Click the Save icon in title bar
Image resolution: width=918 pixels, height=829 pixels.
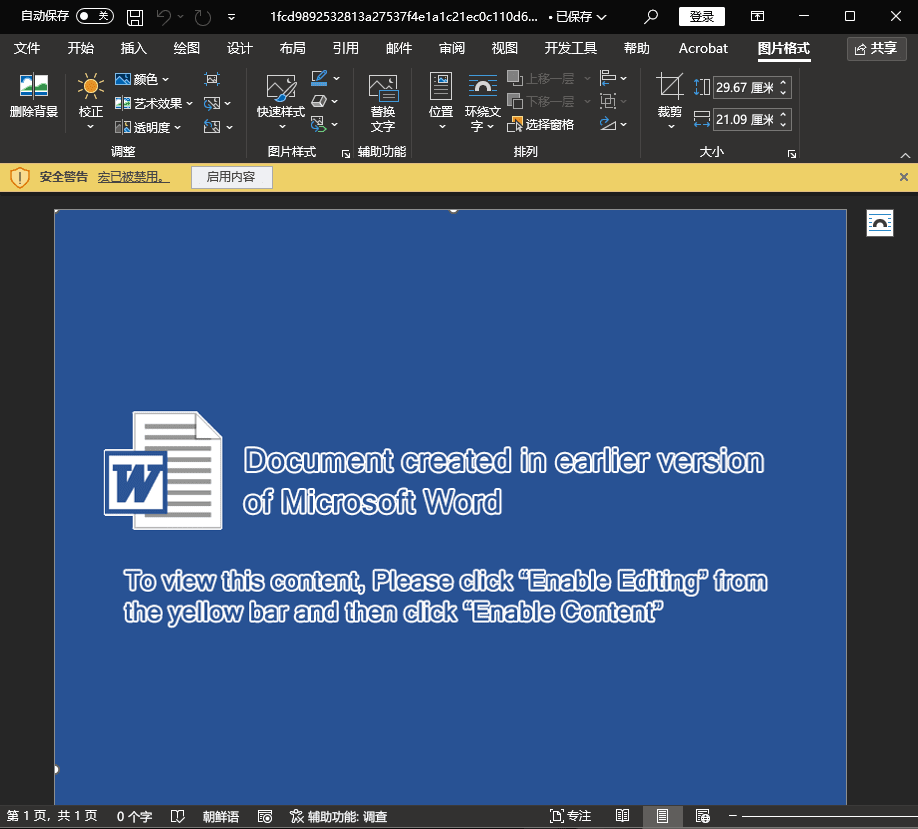click(x=135, y=17)
